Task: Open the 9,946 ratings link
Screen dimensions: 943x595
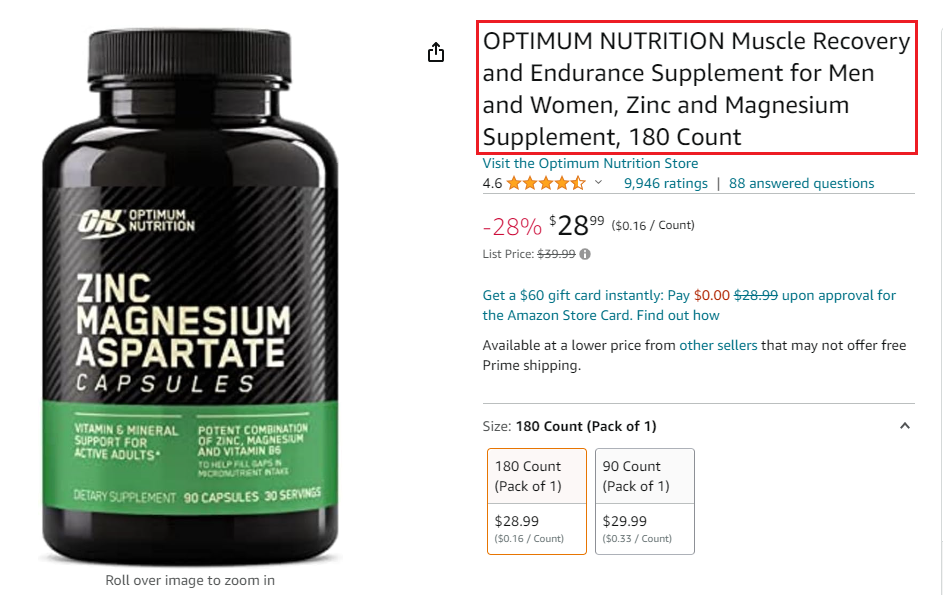Action: click(x=665, y=183)
